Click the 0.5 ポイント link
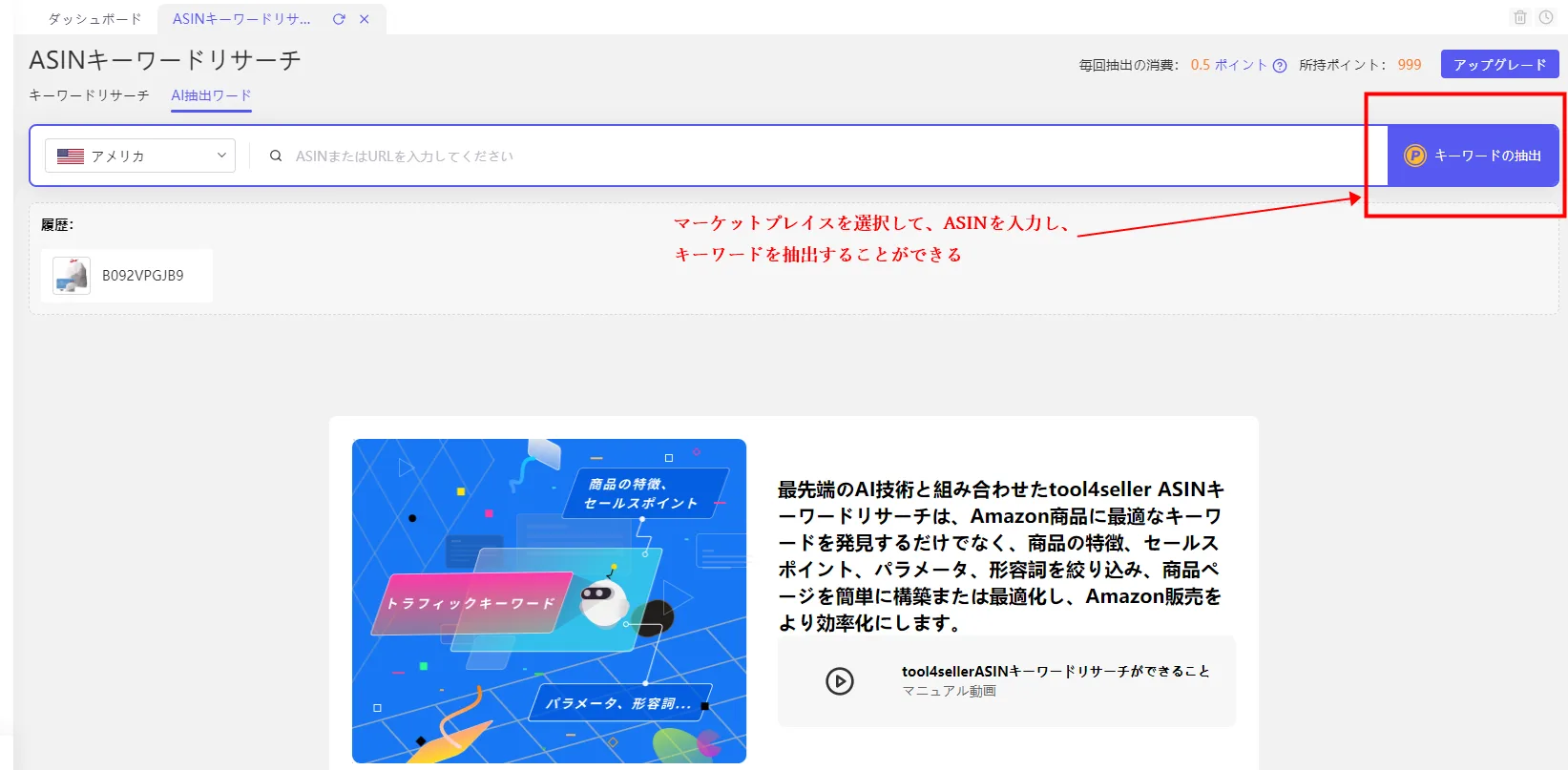Screen dimensions: 1568x770 click(x=1228, y=65)
